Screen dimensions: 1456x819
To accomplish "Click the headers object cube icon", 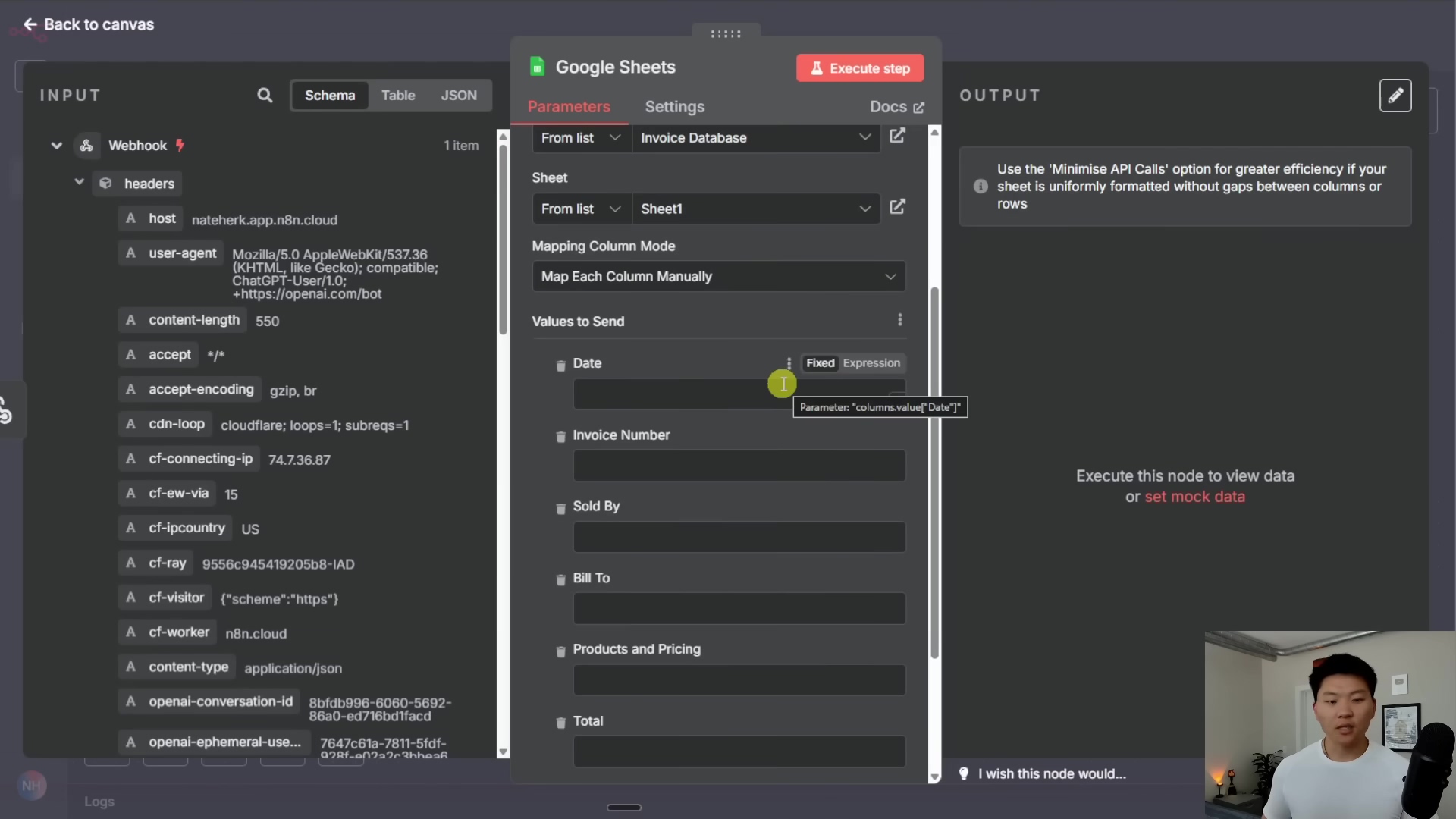I will pyautogui.click(x=106, y=184).
